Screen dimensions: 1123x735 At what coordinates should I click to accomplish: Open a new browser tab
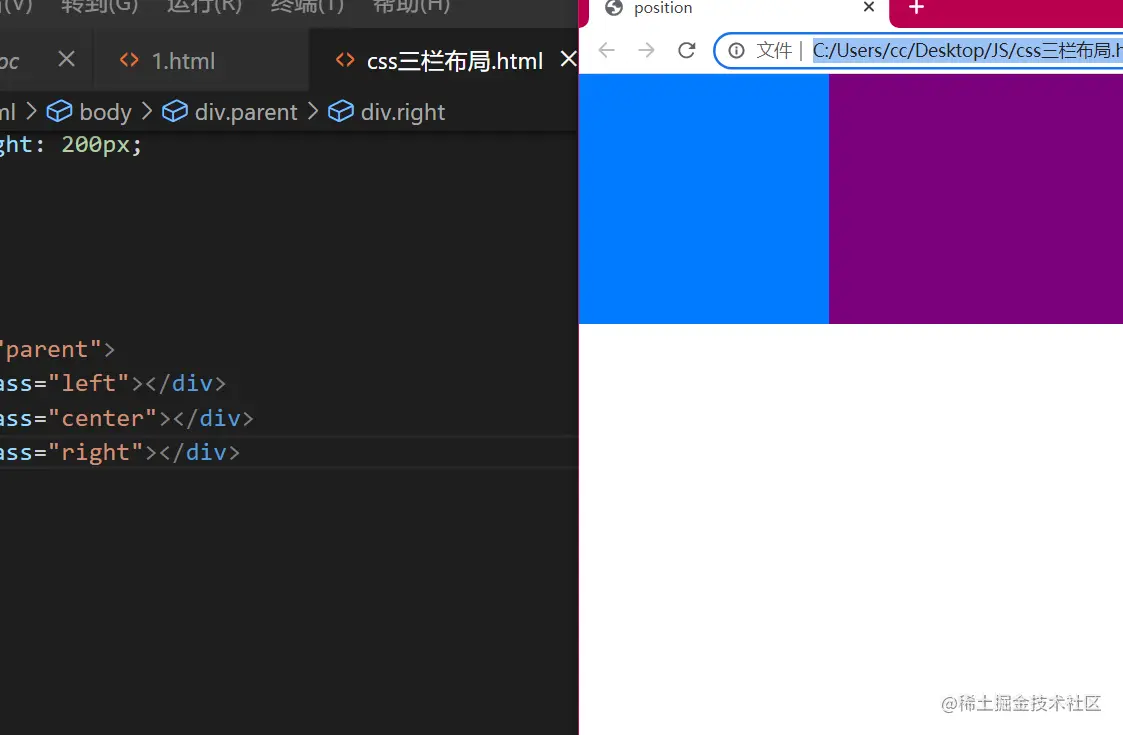tap(916, 7)
